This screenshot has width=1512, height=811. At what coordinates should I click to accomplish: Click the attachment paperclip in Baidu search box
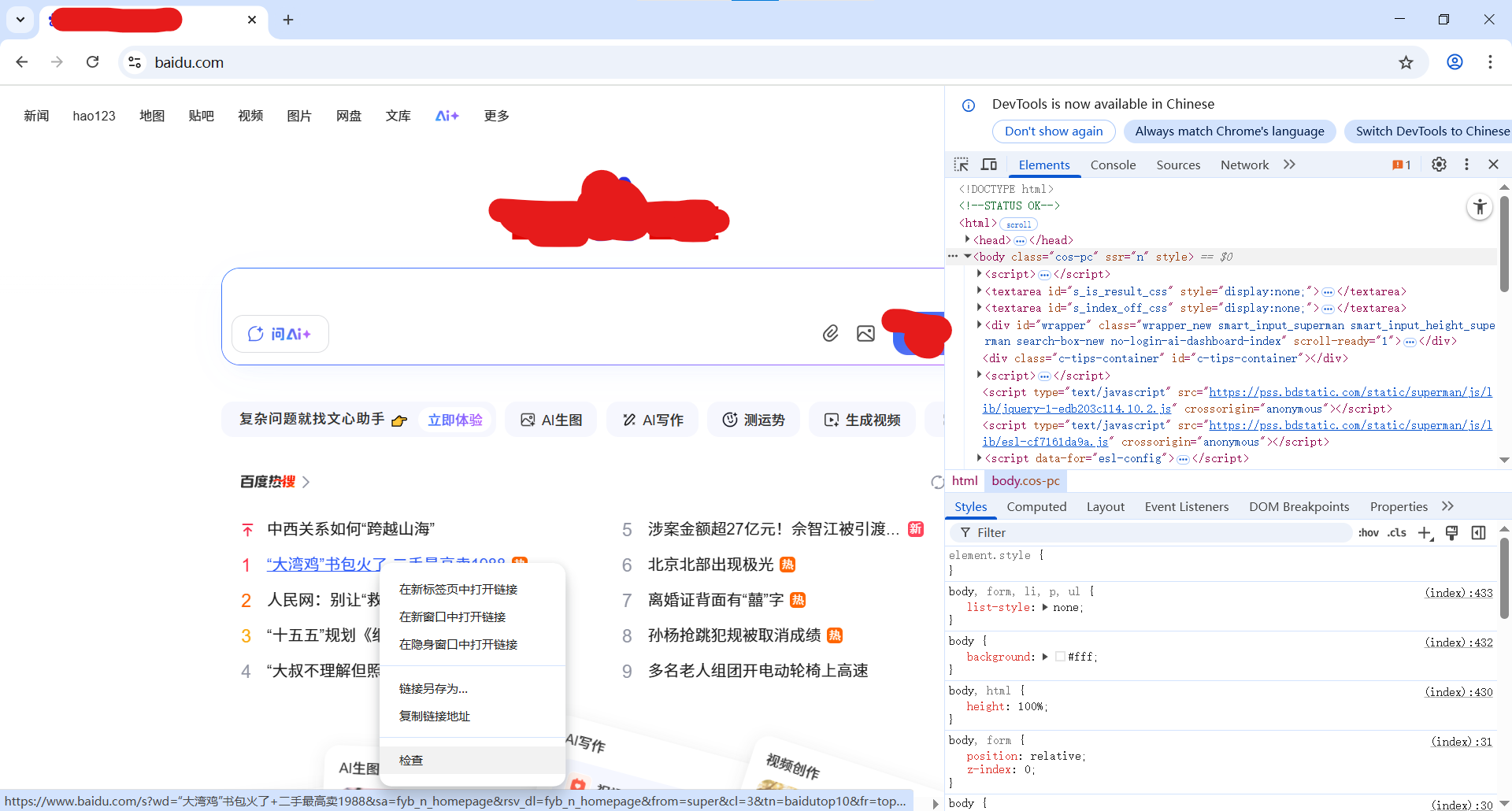(x=830, y=333)
